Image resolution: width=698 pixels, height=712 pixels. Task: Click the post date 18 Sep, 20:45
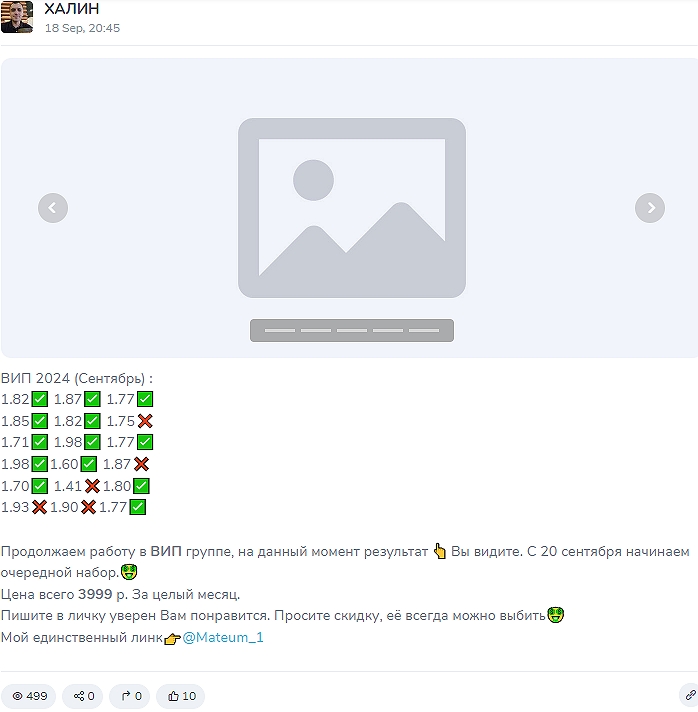point(82,28)
